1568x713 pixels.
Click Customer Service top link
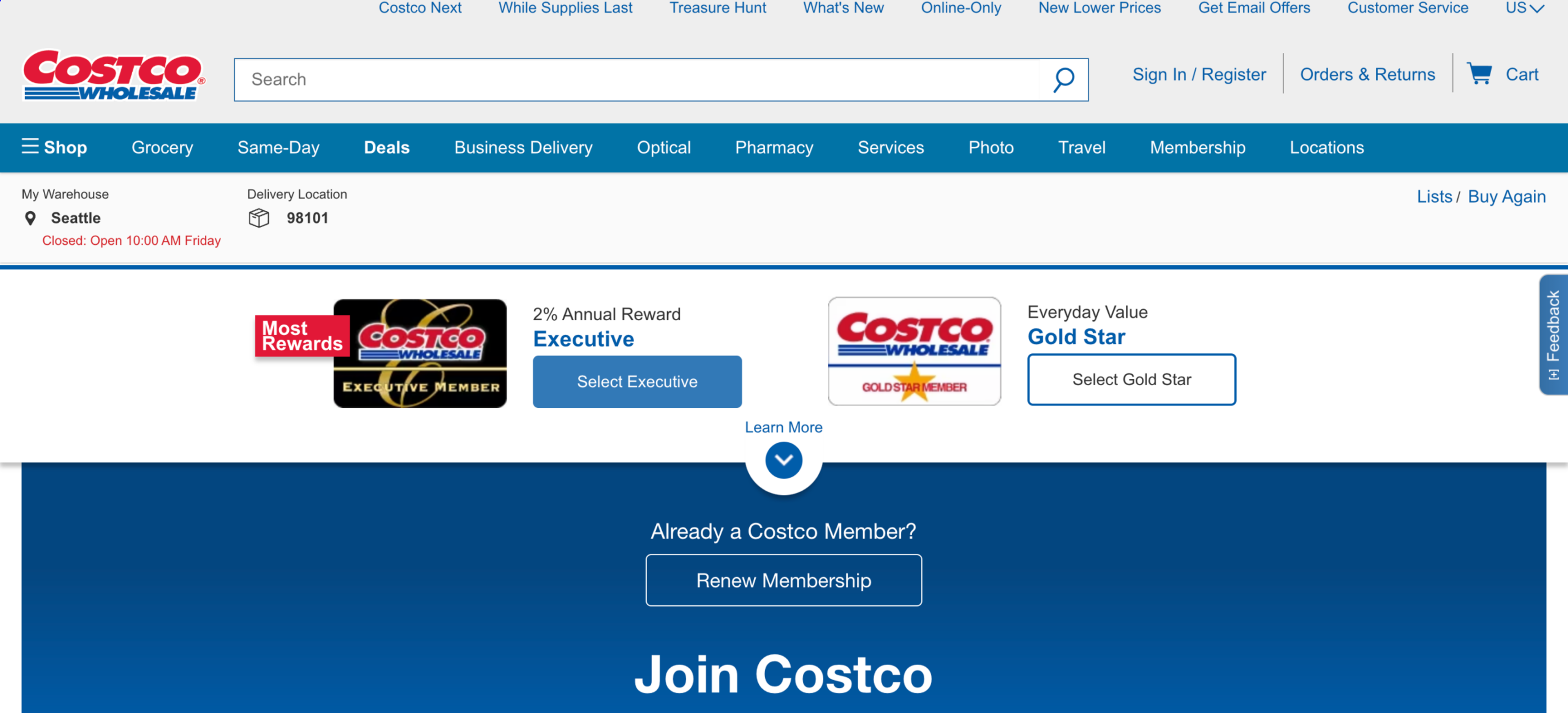click(1407, 8)
